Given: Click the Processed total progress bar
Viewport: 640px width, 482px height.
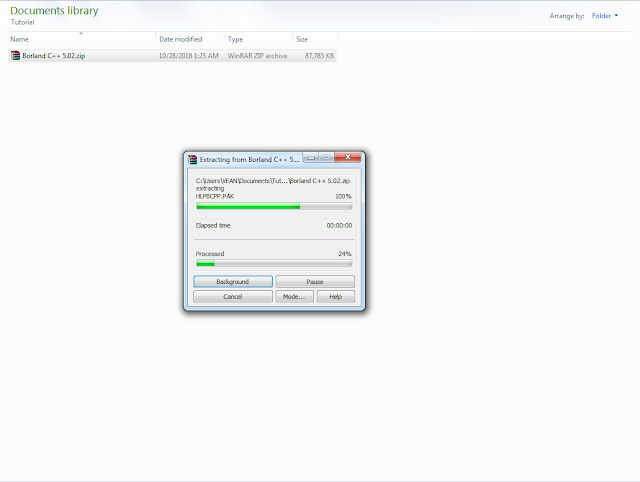Looking at the screenshot, I should [274, 264].
